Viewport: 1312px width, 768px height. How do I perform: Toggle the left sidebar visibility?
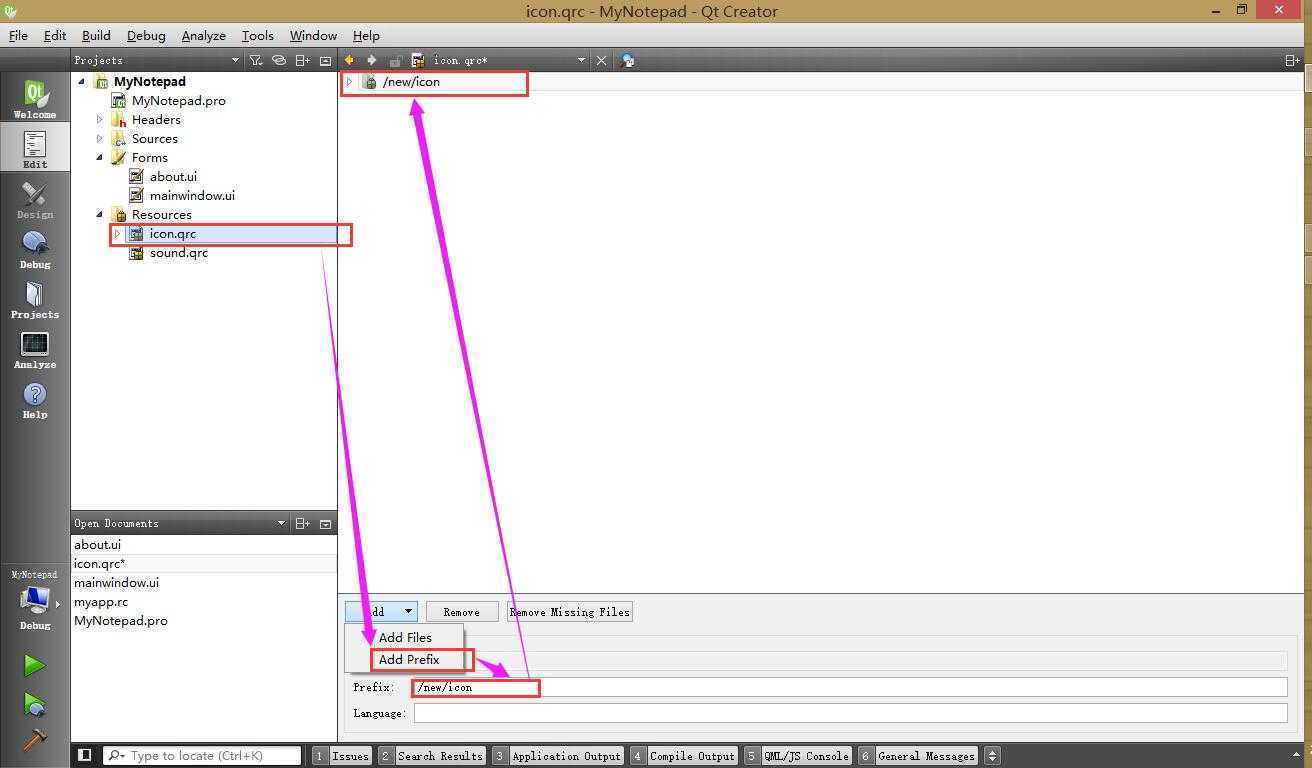[84, 755]
